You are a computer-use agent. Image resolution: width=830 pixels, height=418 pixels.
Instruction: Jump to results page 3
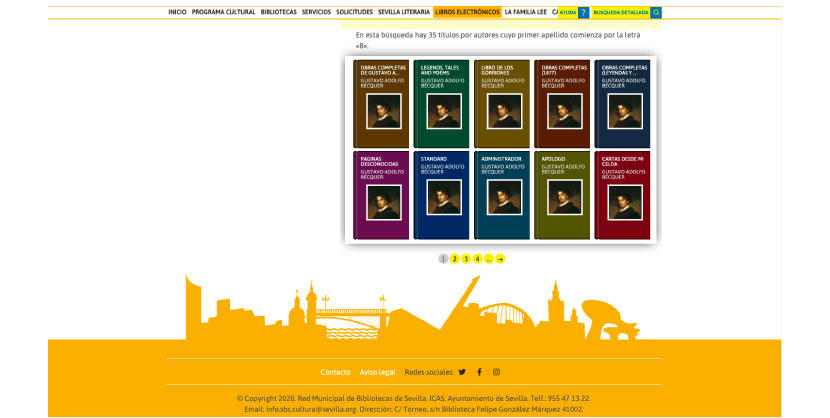466,259
